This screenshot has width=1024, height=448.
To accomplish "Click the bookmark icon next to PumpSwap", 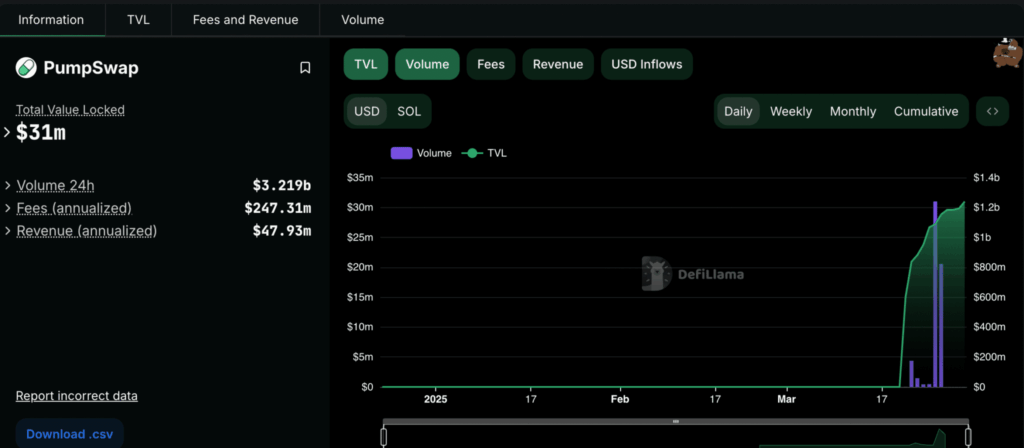I will tap(305, 68).
